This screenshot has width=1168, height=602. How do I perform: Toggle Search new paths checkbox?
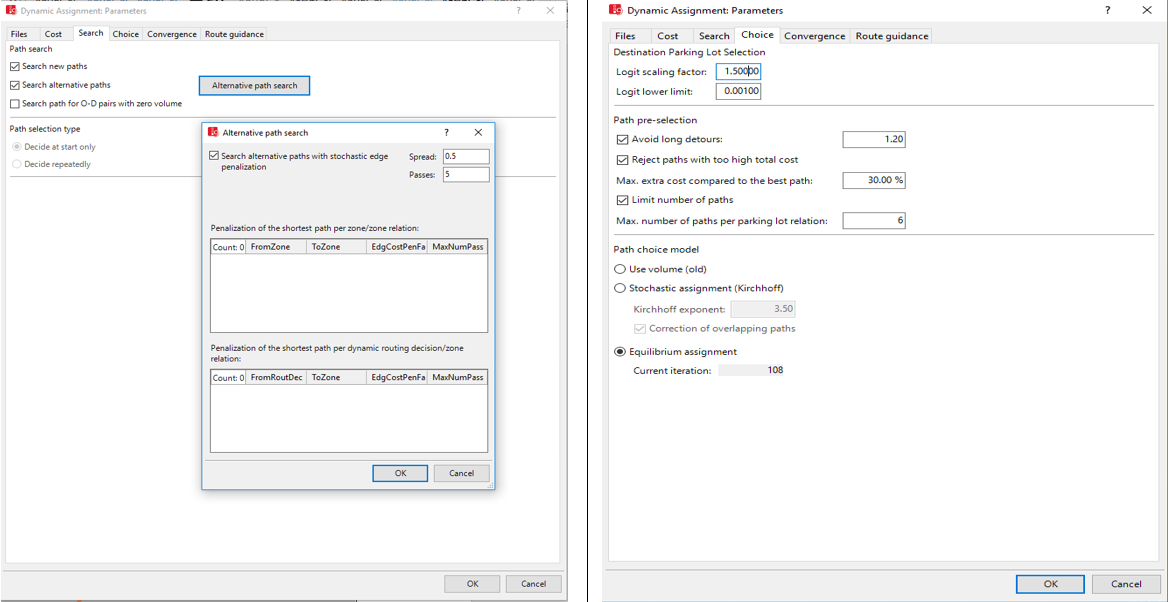[15, 66]
